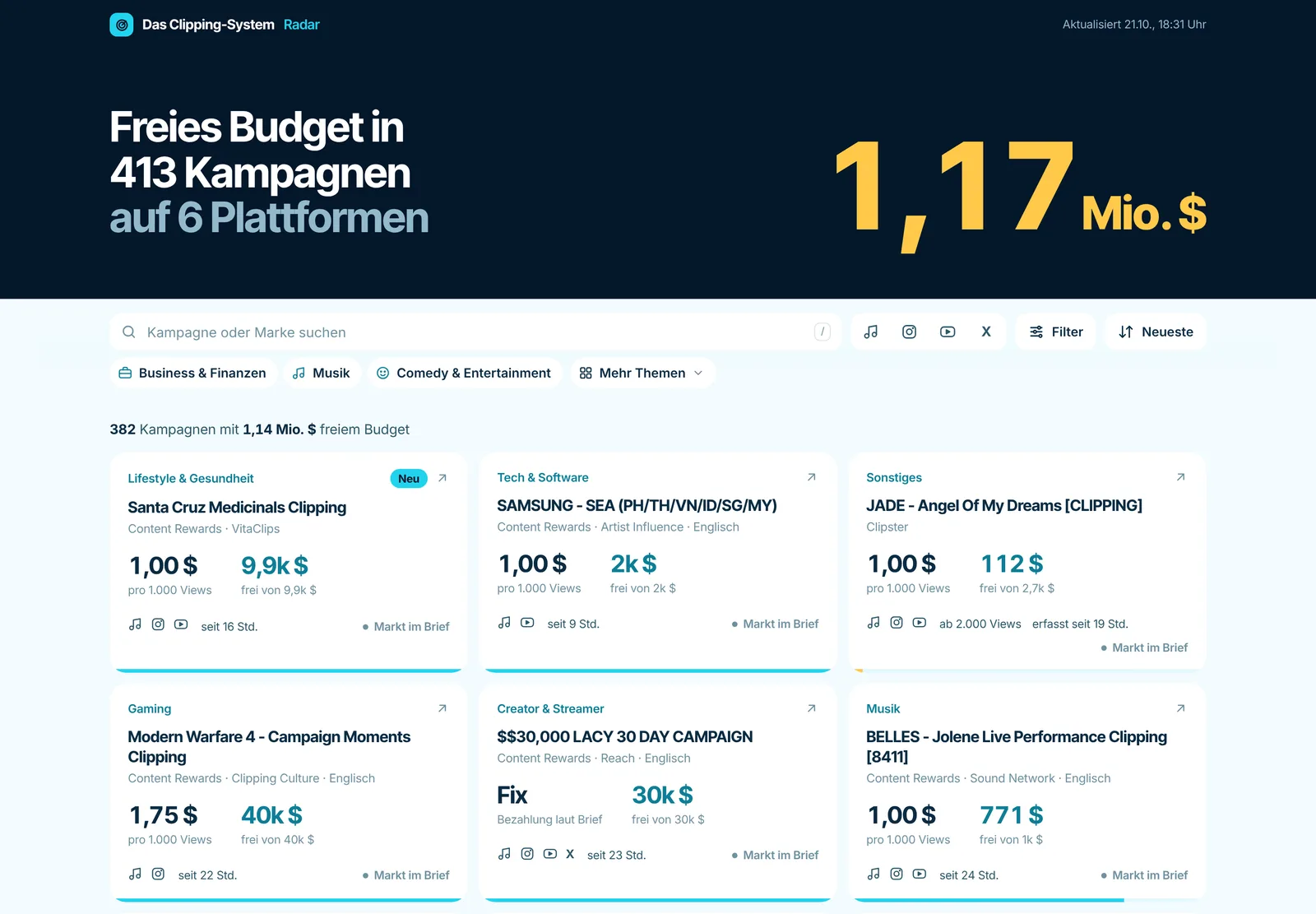Open SAMSUNG - SEA campaign arrow icon

tap(812, 477)
